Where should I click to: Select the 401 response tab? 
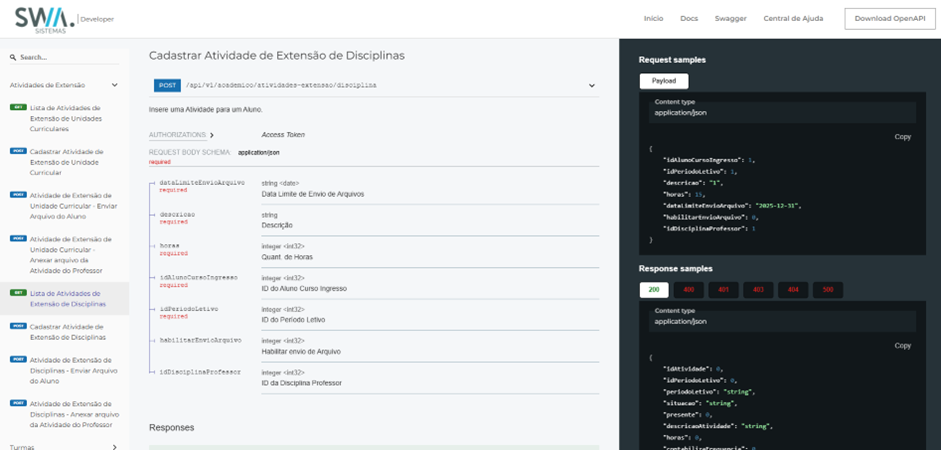[723, 290]
